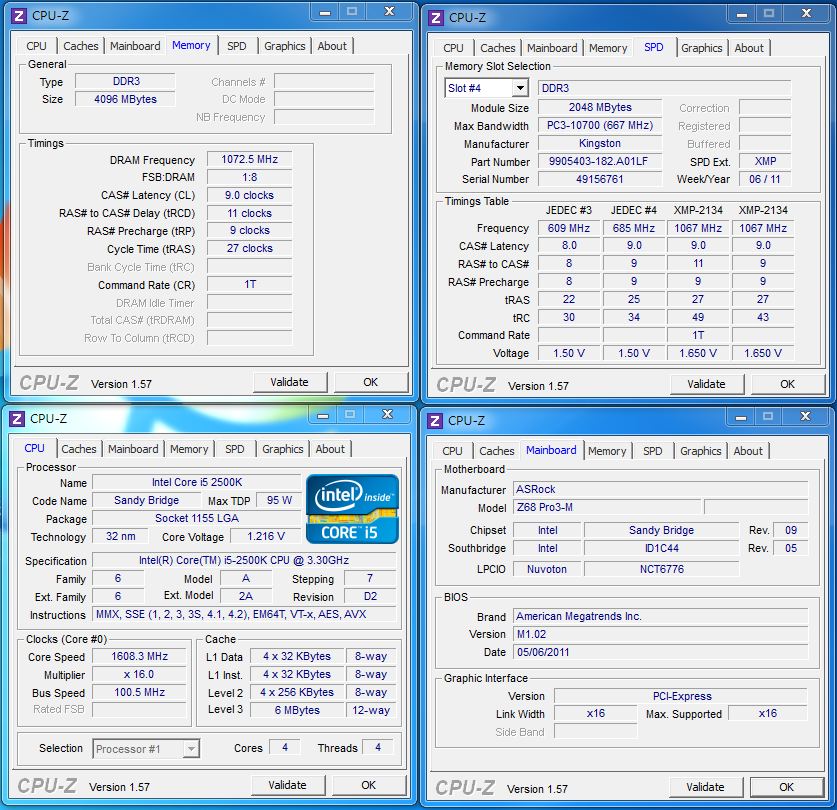Open the Caches tab in the Mainboard window
Image resolution: width=837 pixels, height=810 pixels.
[496, 452]
